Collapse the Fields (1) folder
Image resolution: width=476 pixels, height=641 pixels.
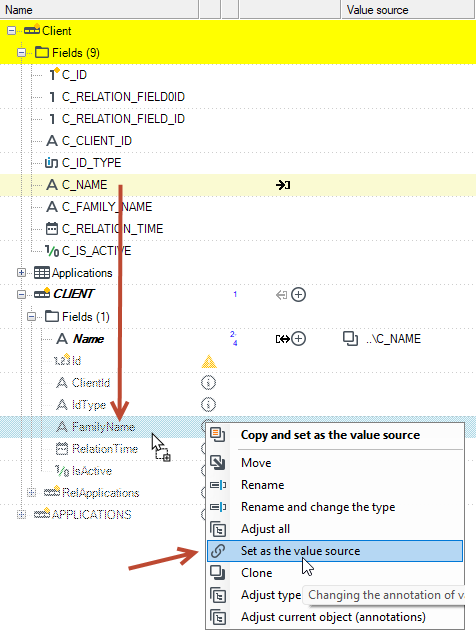point(31,316)
